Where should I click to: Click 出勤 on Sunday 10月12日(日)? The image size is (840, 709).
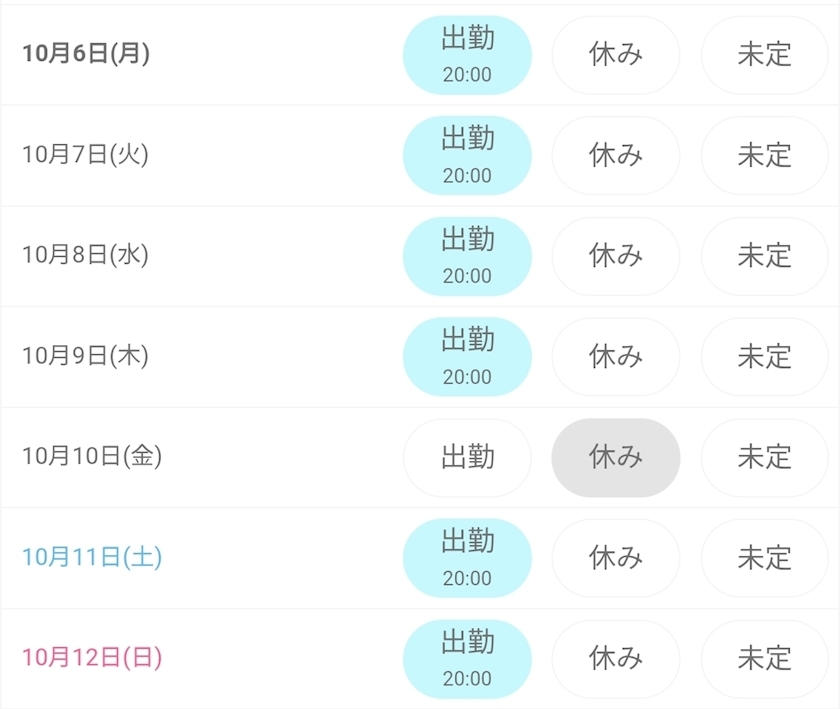467,659
